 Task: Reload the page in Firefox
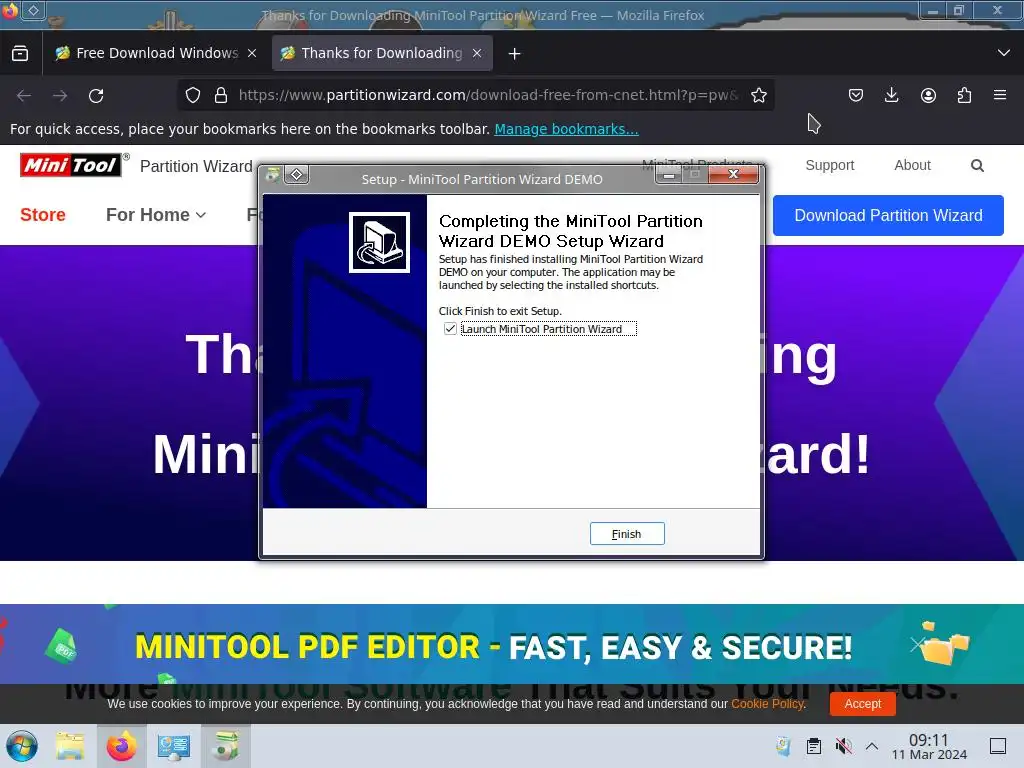tap(96, 95)
